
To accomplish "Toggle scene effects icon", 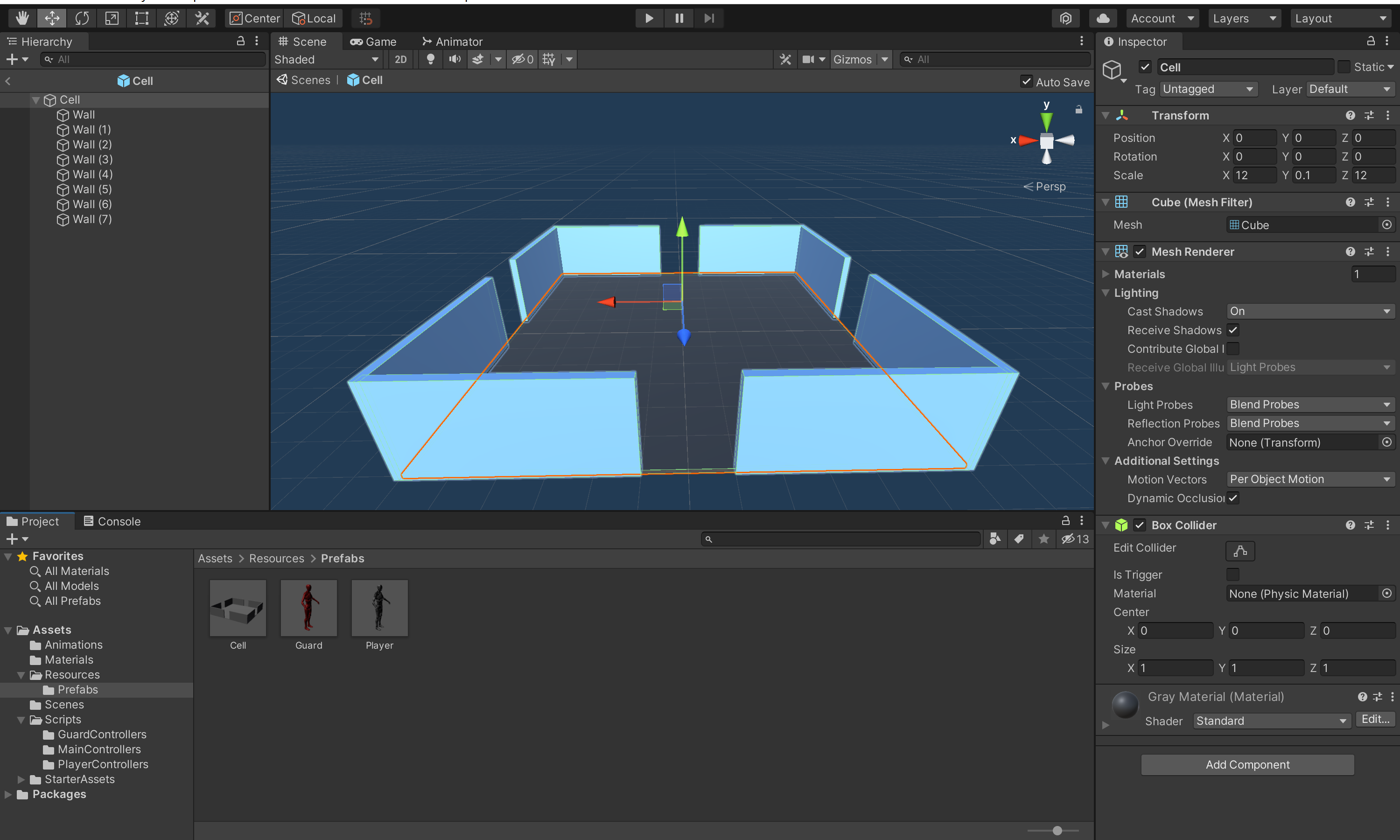I will click(x=478, y=59).
